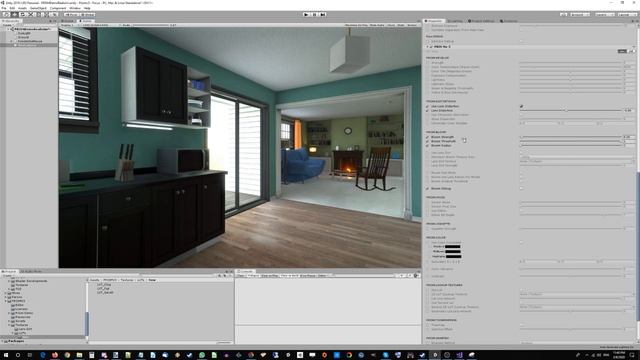Click the Project folder tree scrollbar

point(87,323)
